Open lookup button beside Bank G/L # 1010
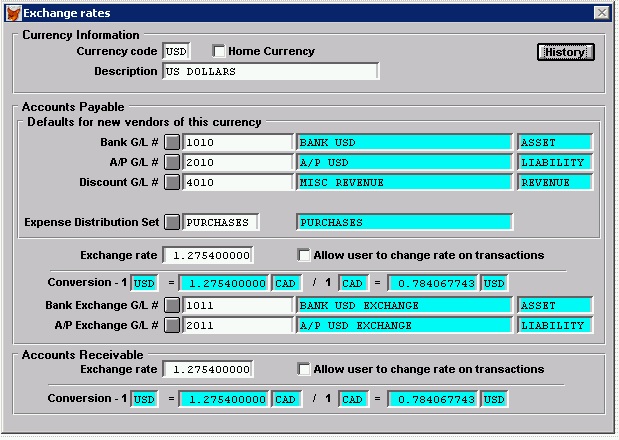 coord(172,142)
